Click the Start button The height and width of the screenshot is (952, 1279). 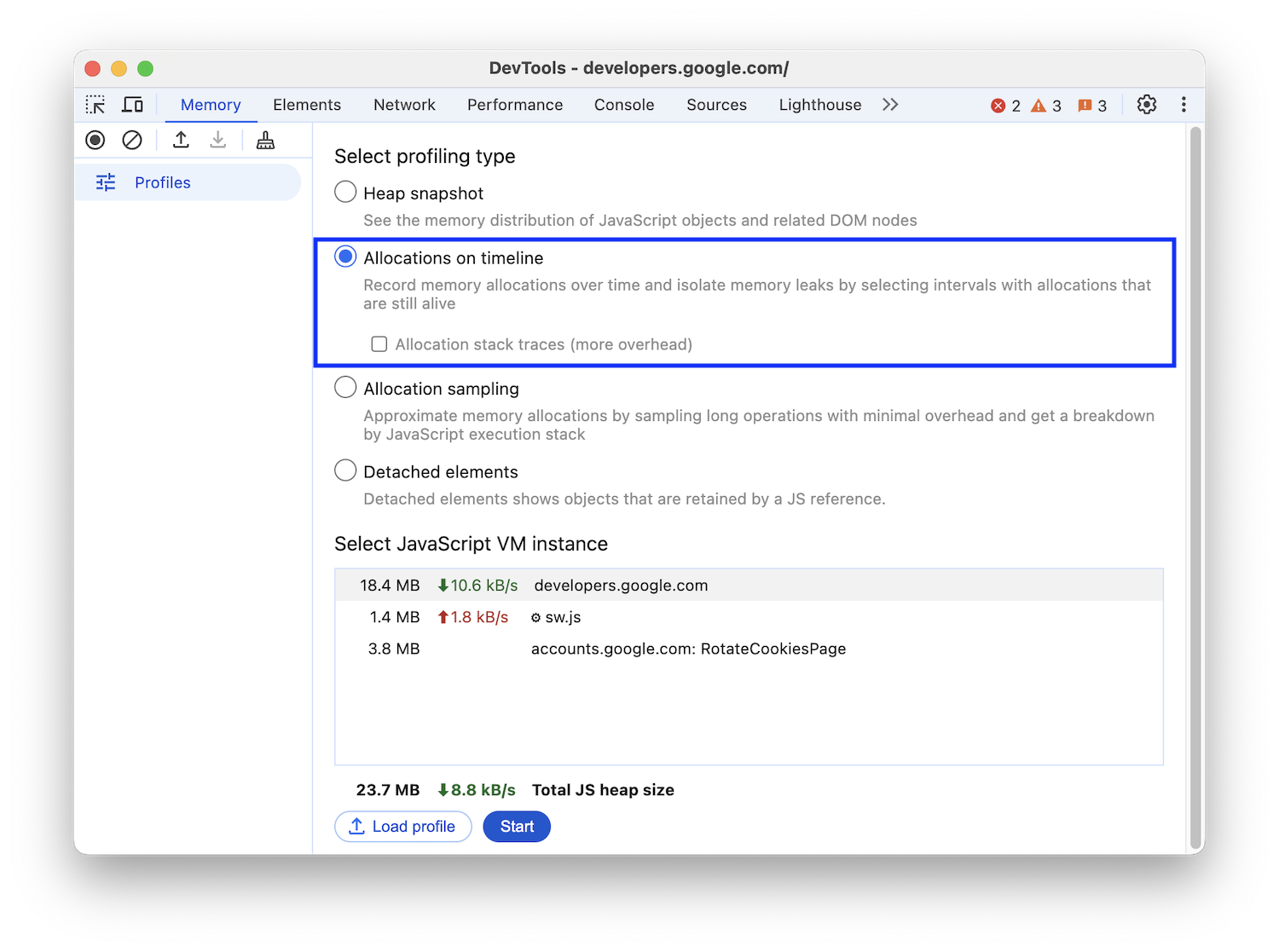516,826
